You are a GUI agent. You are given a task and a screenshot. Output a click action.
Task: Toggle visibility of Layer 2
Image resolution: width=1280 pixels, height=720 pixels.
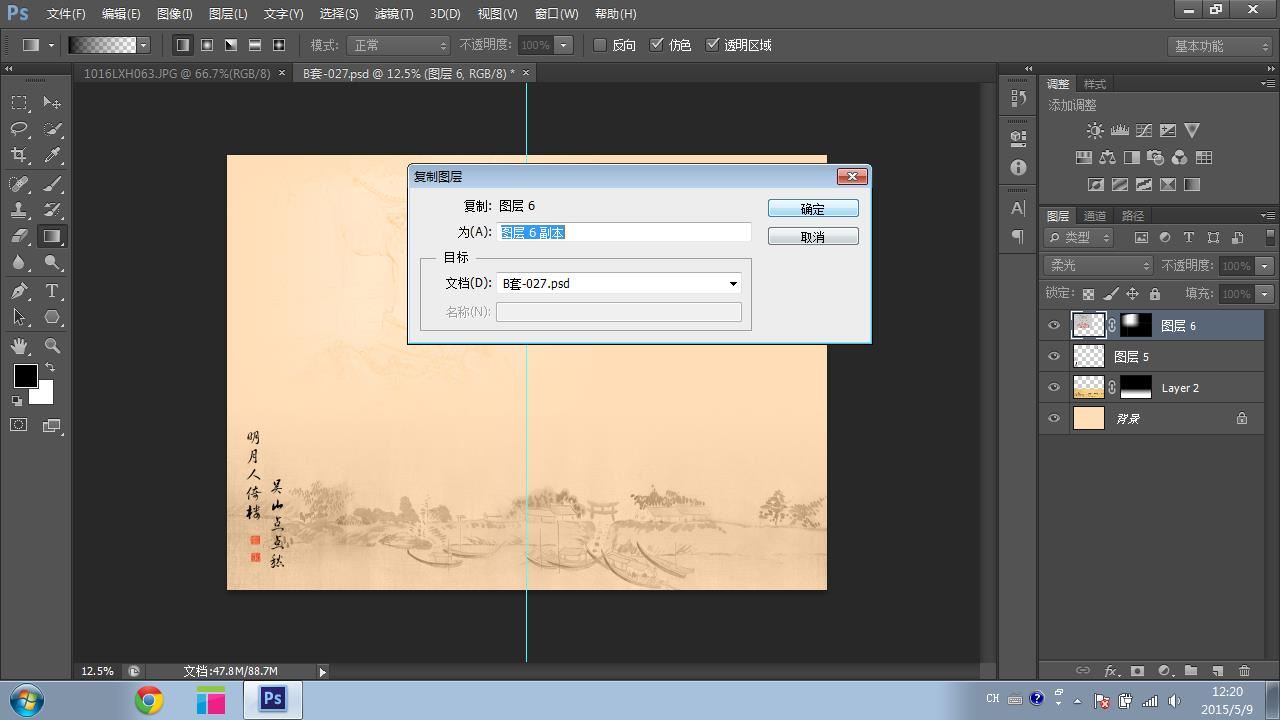[1054, 388]
